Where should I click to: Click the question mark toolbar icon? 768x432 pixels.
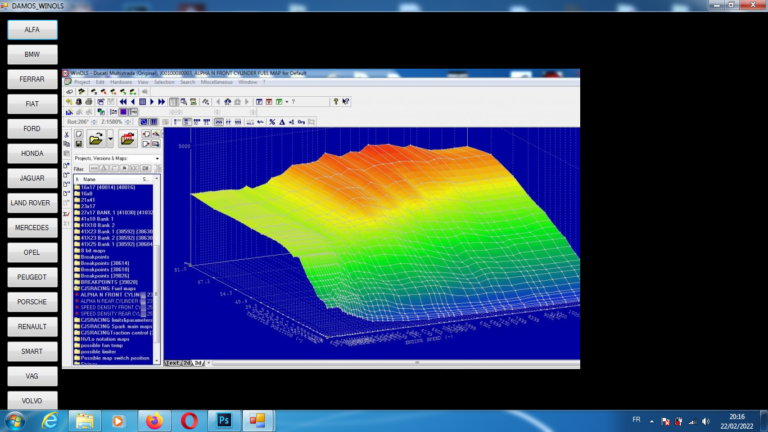[293, 101]
